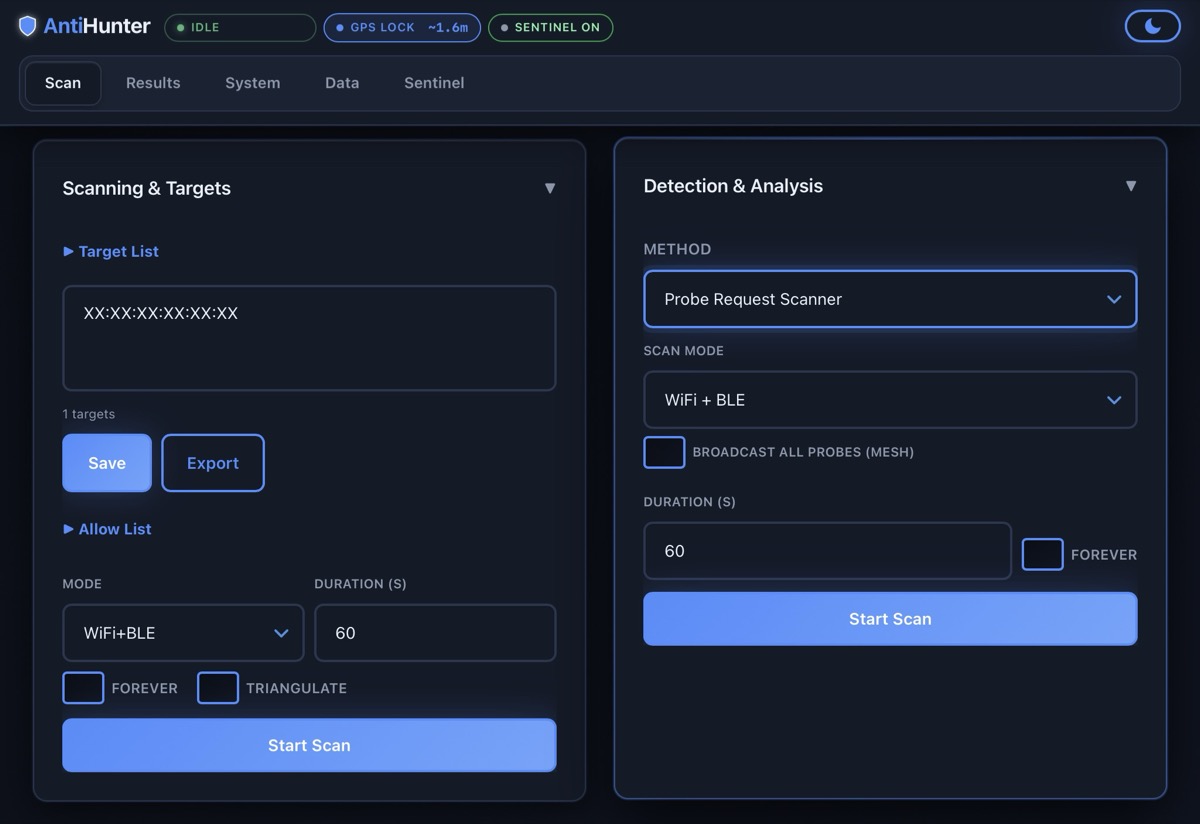The width and height of the screenshot is (1200, 824).
Task: Click the SENTINEL ON status pill
Action: [x=551, y=27]
